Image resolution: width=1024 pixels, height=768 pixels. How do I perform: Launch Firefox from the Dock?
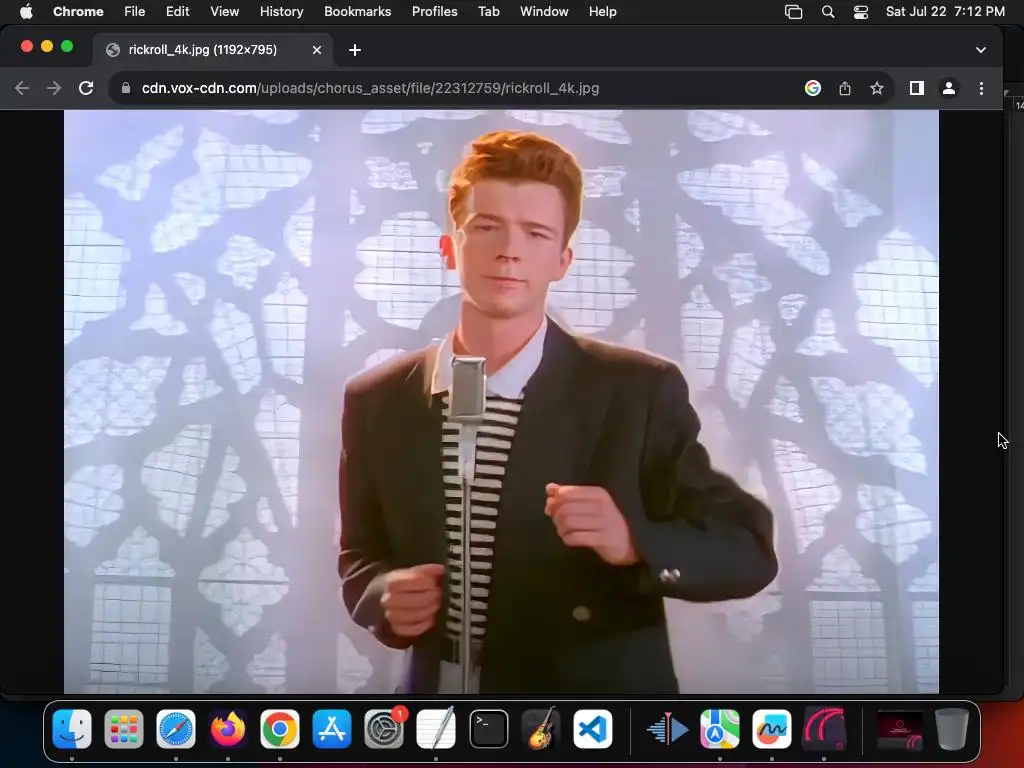228,729
